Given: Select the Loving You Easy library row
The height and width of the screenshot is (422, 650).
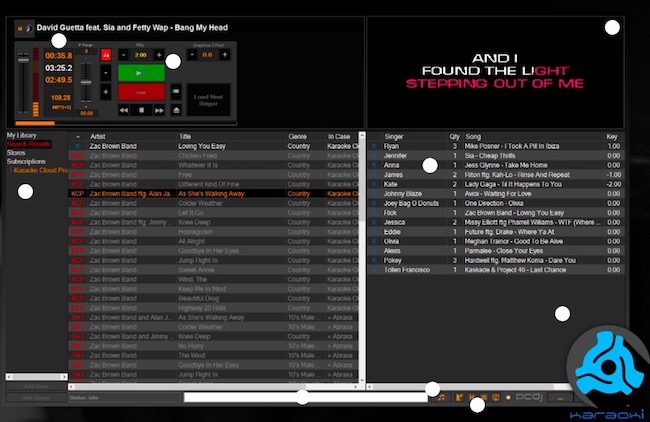Looking at the screenshot, I should point(213,146).
